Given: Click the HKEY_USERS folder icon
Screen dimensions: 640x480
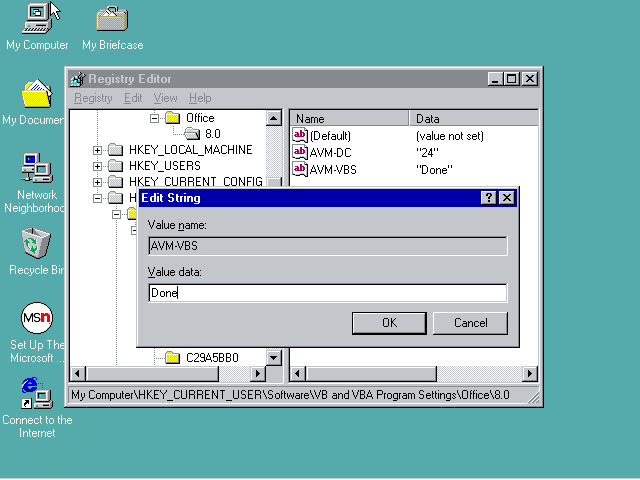Looking at the screenshot, I should [116, 166].
